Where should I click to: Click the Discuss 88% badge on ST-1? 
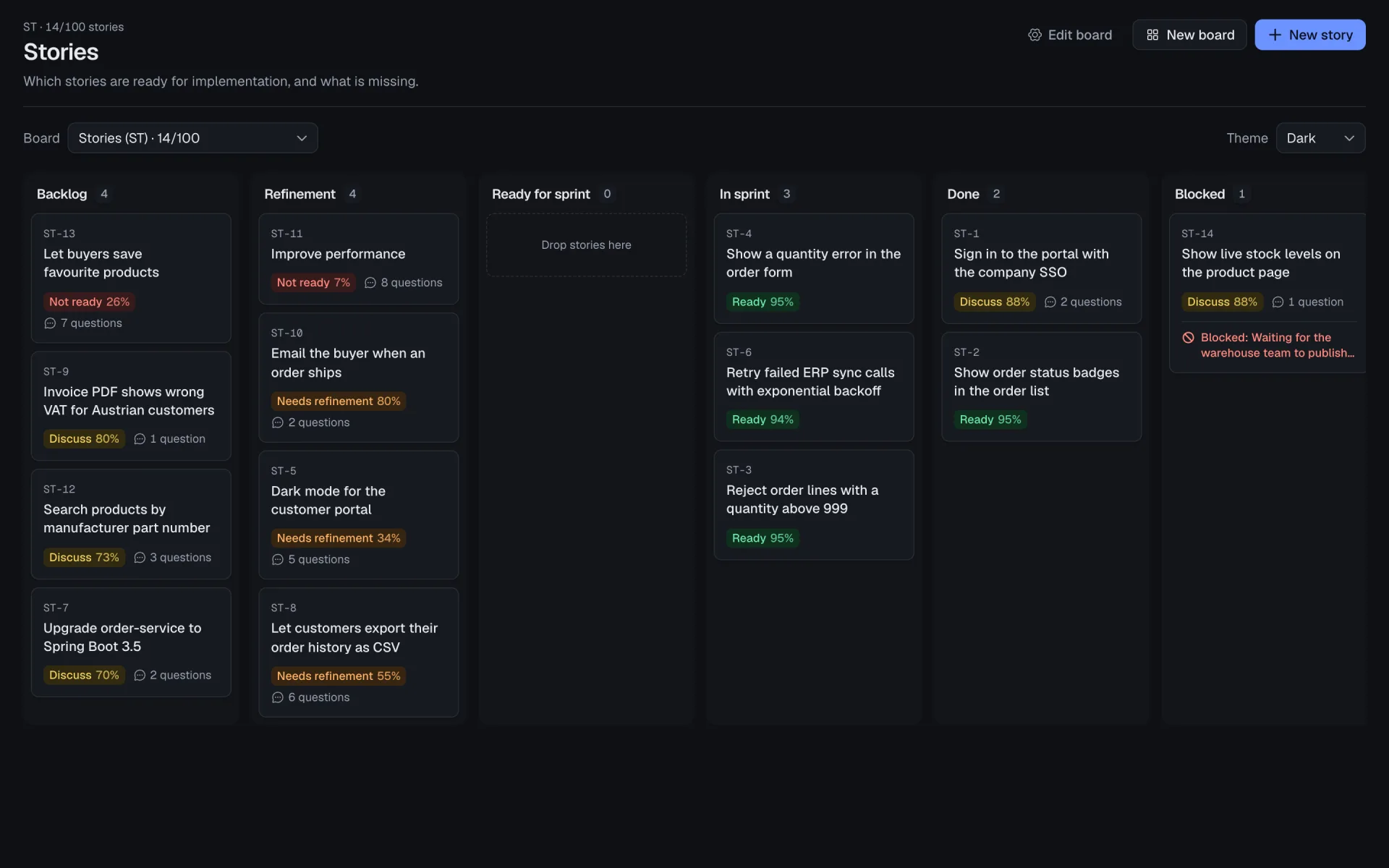click(x=995, y=302)
